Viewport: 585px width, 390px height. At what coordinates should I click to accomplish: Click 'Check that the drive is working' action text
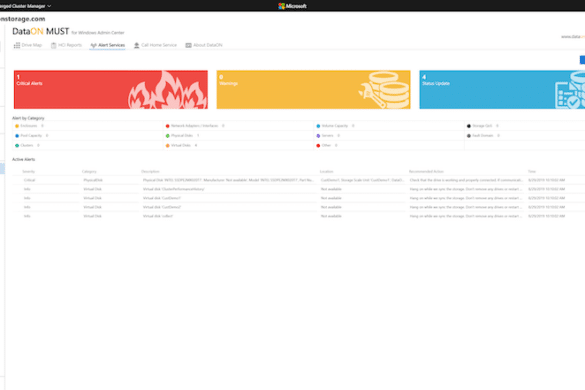[x=466, y=180]
